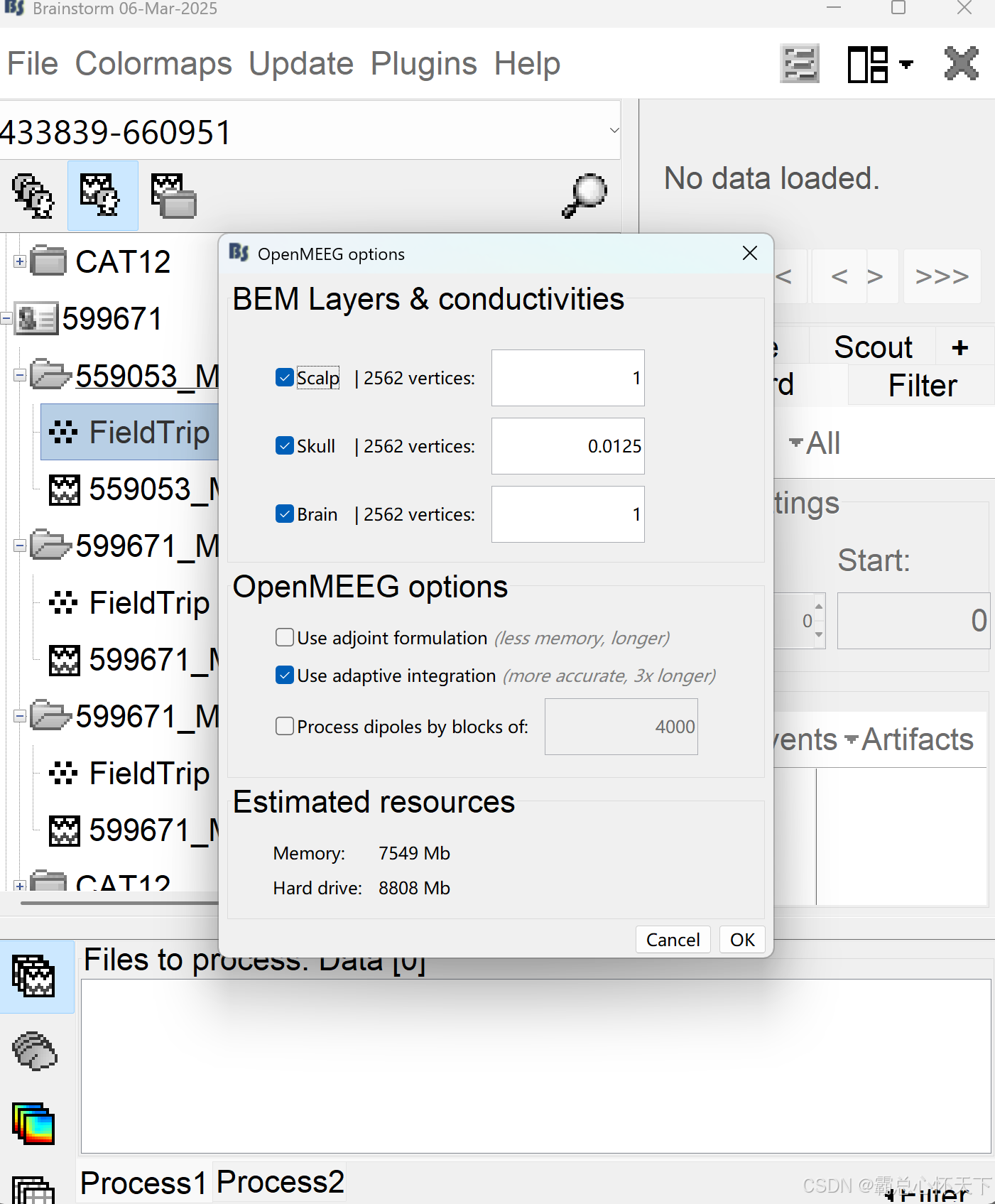The height and width of the screenshot is (1204, 995).
Task: Click the second 599671_M open folder icon
Action: coord(50,715)
